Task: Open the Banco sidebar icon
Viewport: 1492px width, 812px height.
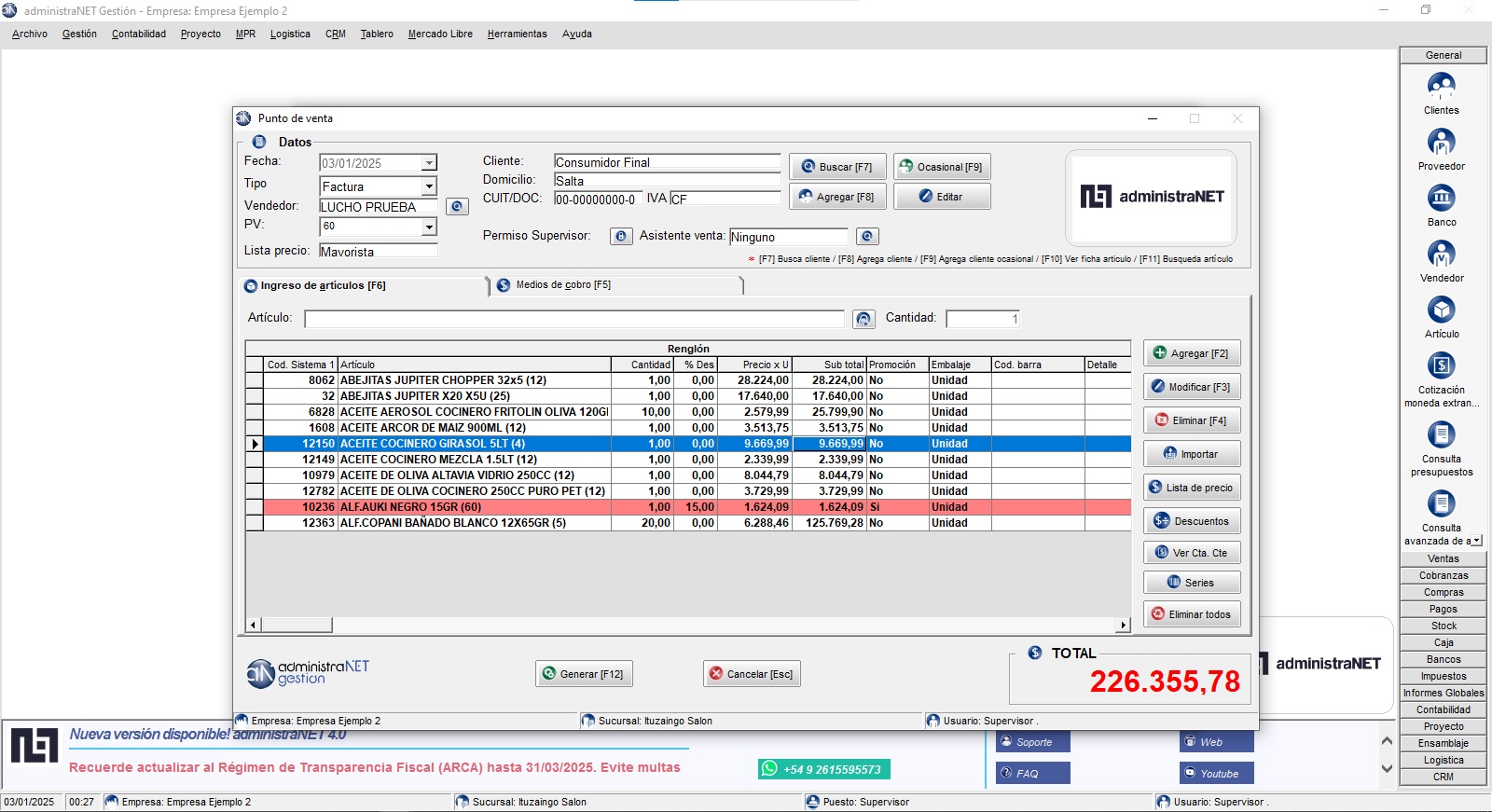Action: [x=1441, y=198]
